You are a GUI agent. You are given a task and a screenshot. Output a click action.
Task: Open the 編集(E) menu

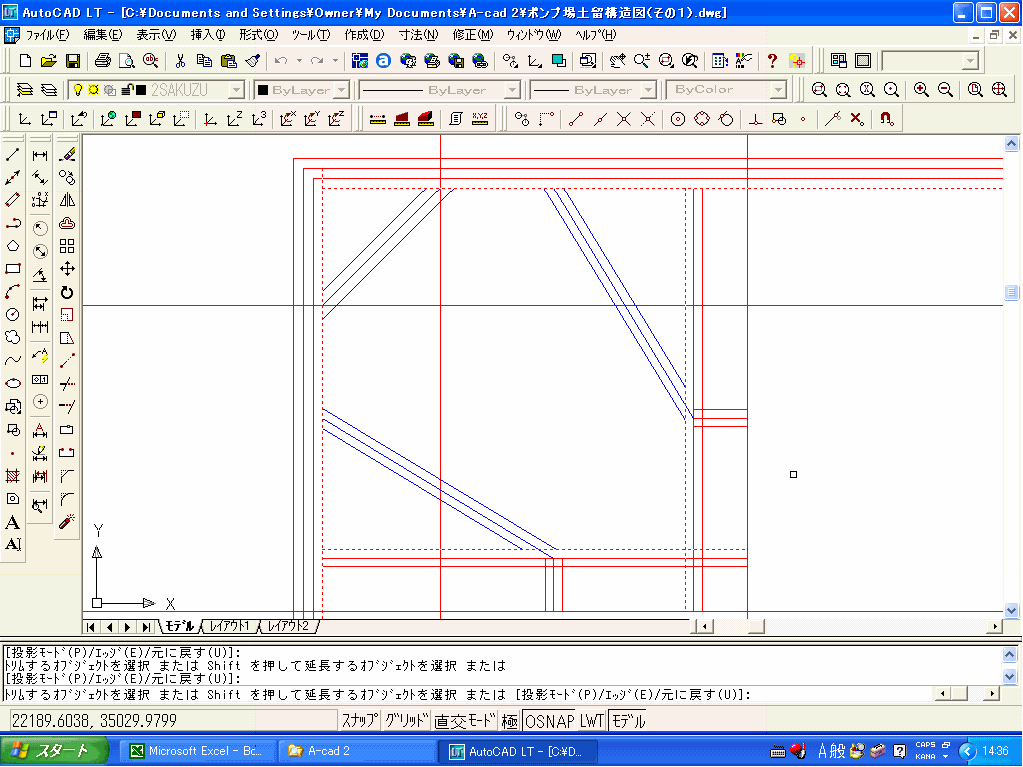(x=102, y=35)
